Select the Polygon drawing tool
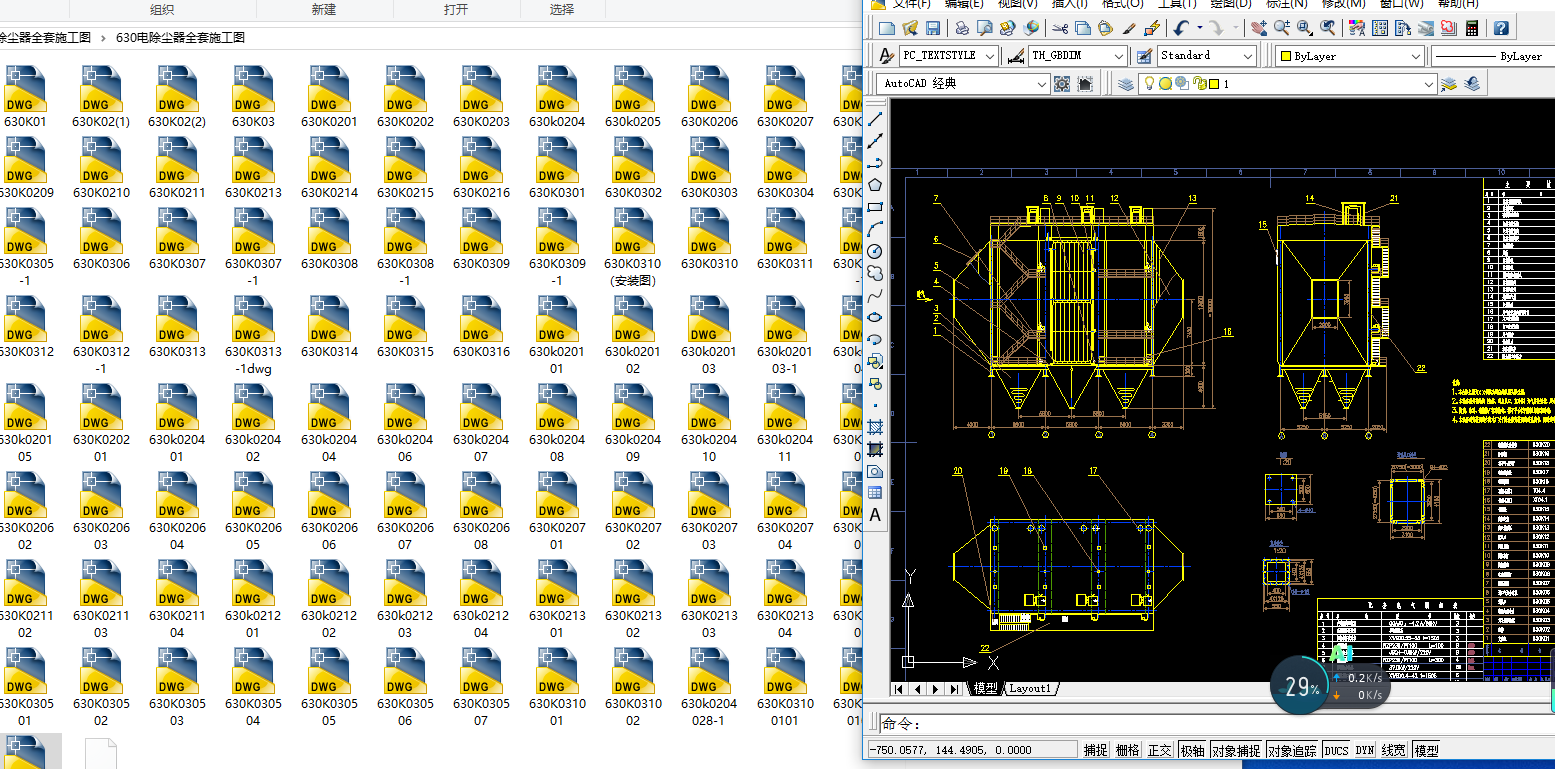This screenshot has width=1555, height=769. pos(875,185)
